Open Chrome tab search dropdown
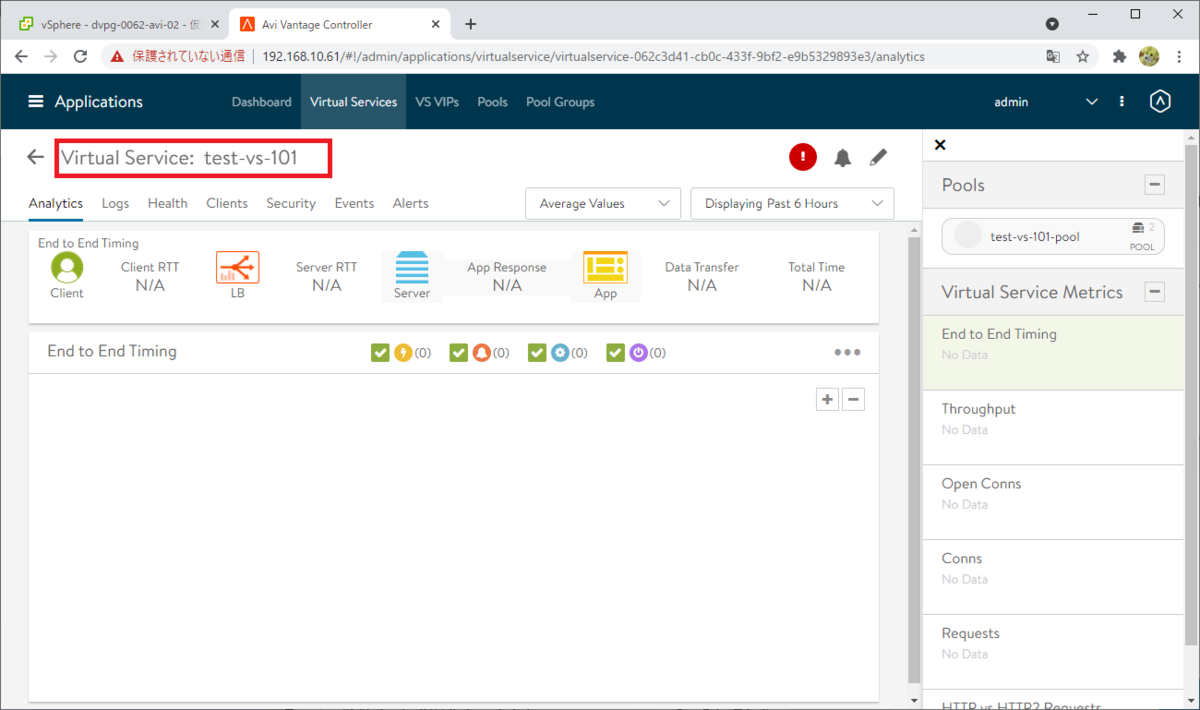Viewport: 1200px width, 710px height. click(x=1053, y=24)
